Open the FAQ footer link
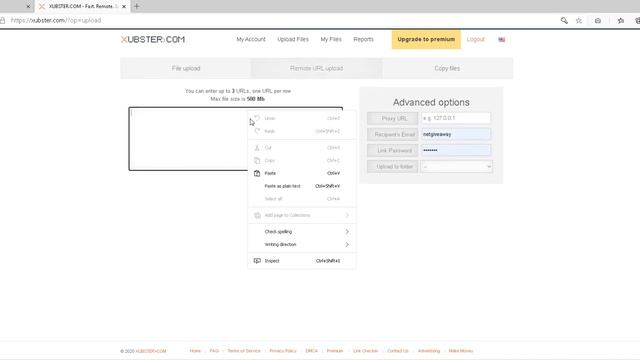 (x=214, y=351)
